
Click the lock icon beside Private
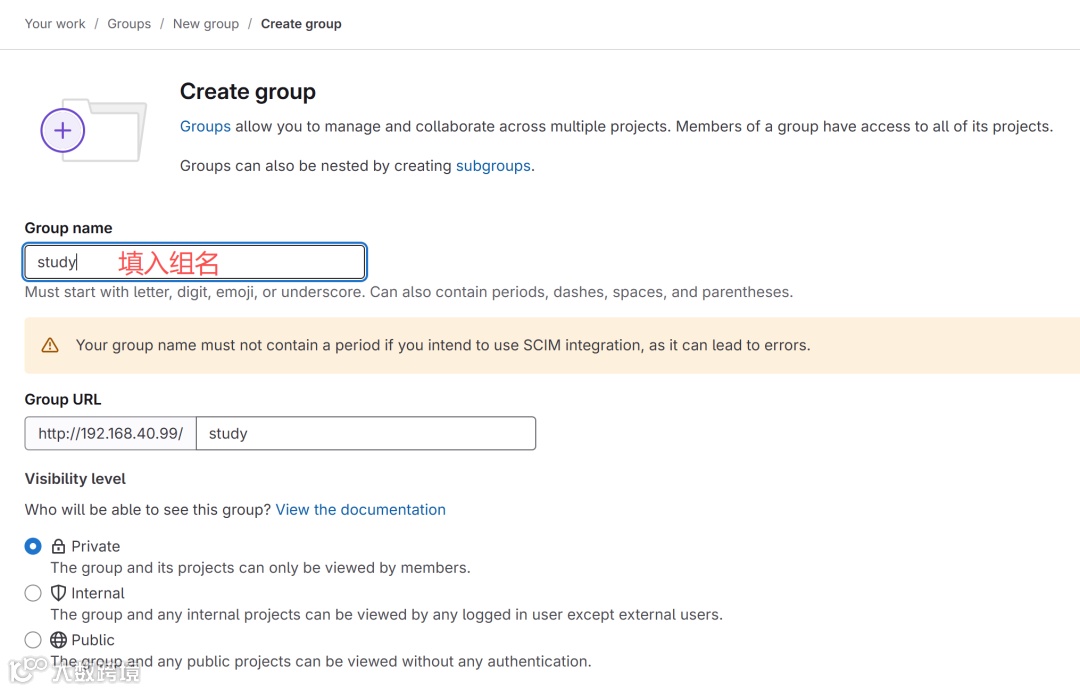click(58, 547)
